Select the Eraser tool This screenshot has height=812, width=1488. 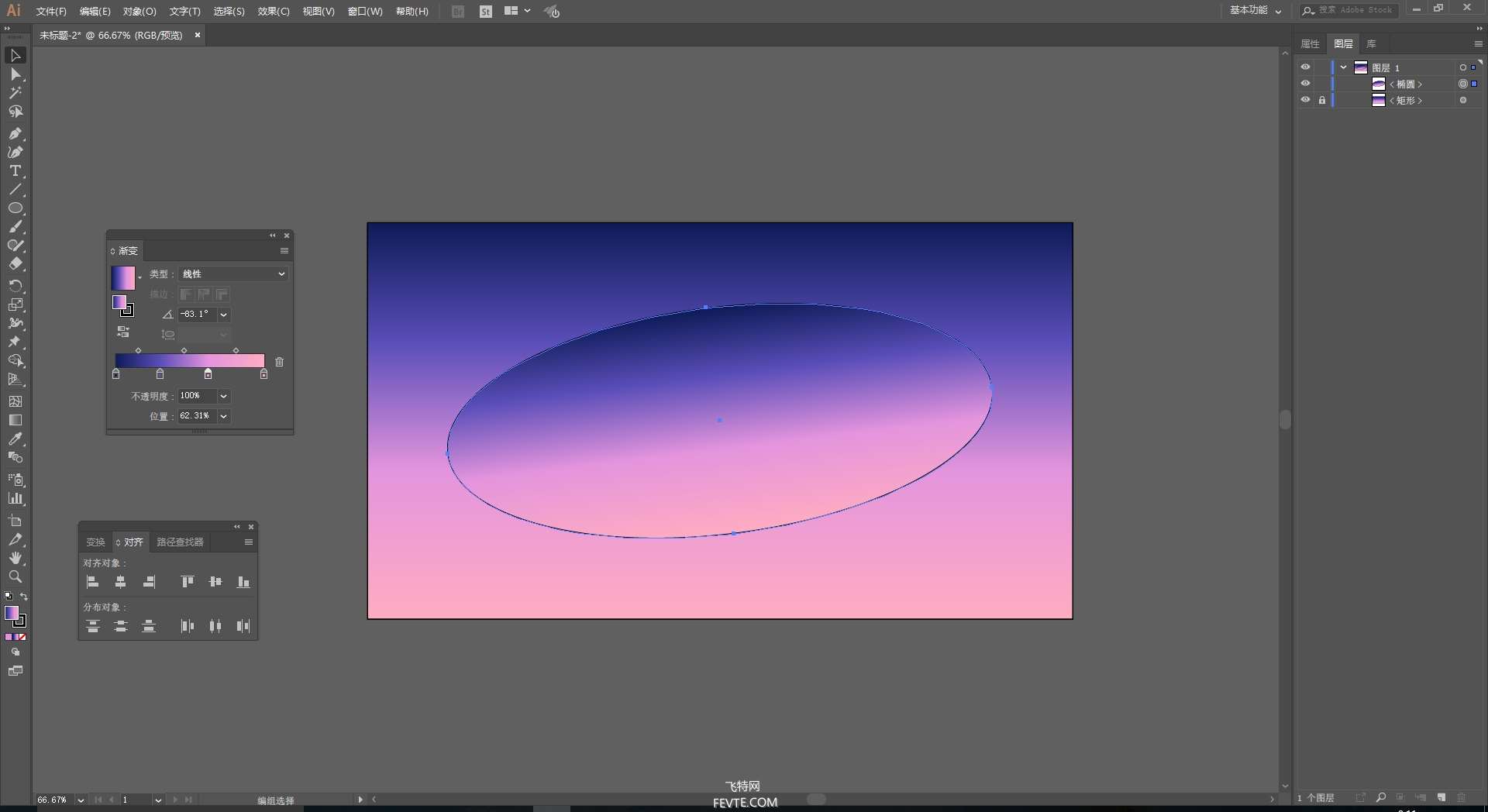pos(15,264)
